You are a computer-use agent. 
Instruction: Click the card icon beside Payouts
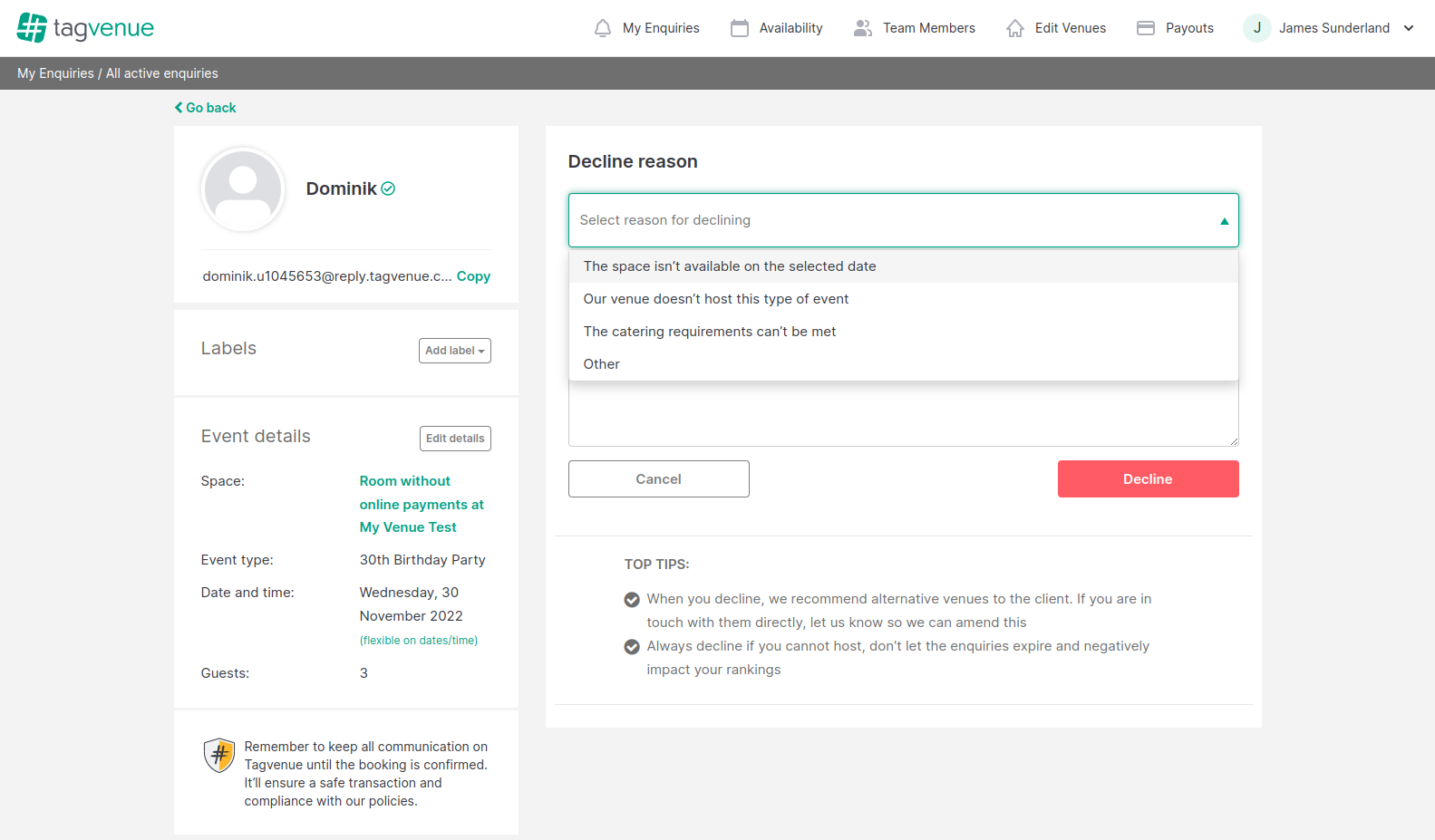tap(1146, 28)
